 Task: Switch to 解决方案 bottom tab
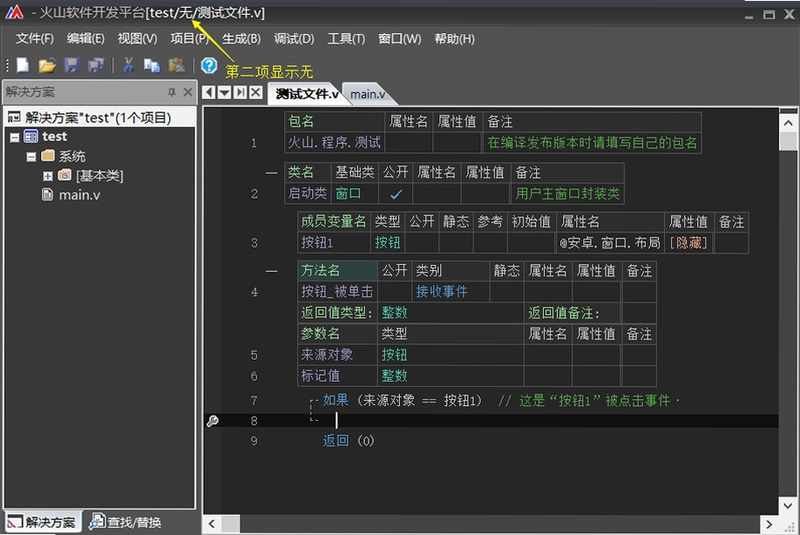click(43, 522)
